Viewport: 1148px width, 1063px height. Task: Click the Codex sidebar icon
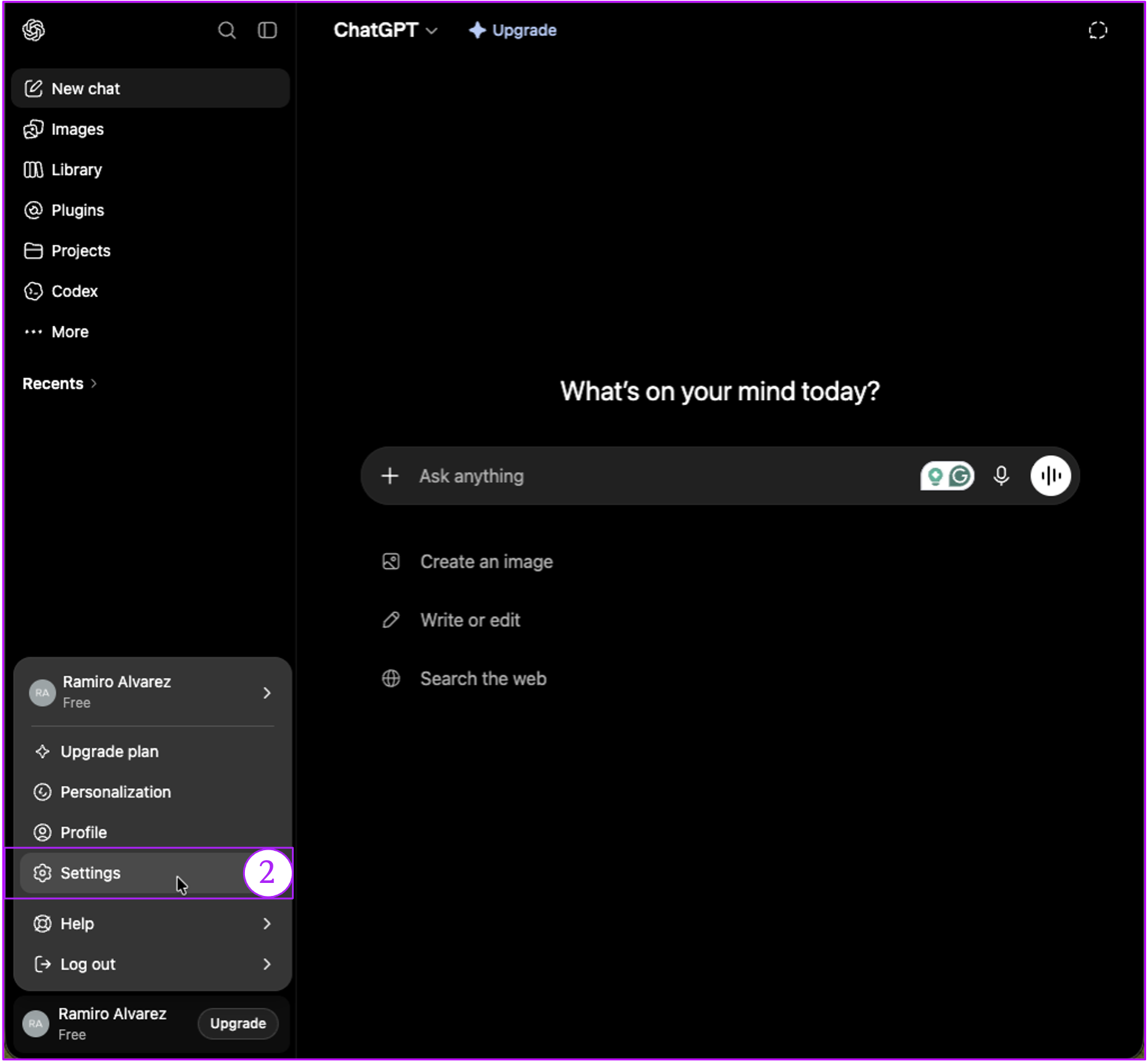33,291
